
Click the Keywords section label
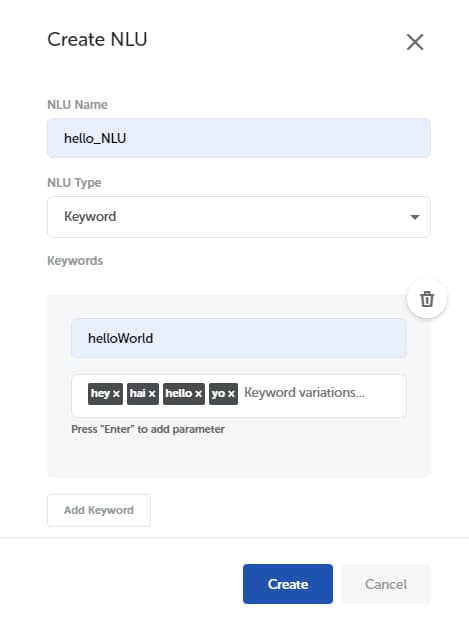coord(75,261)
